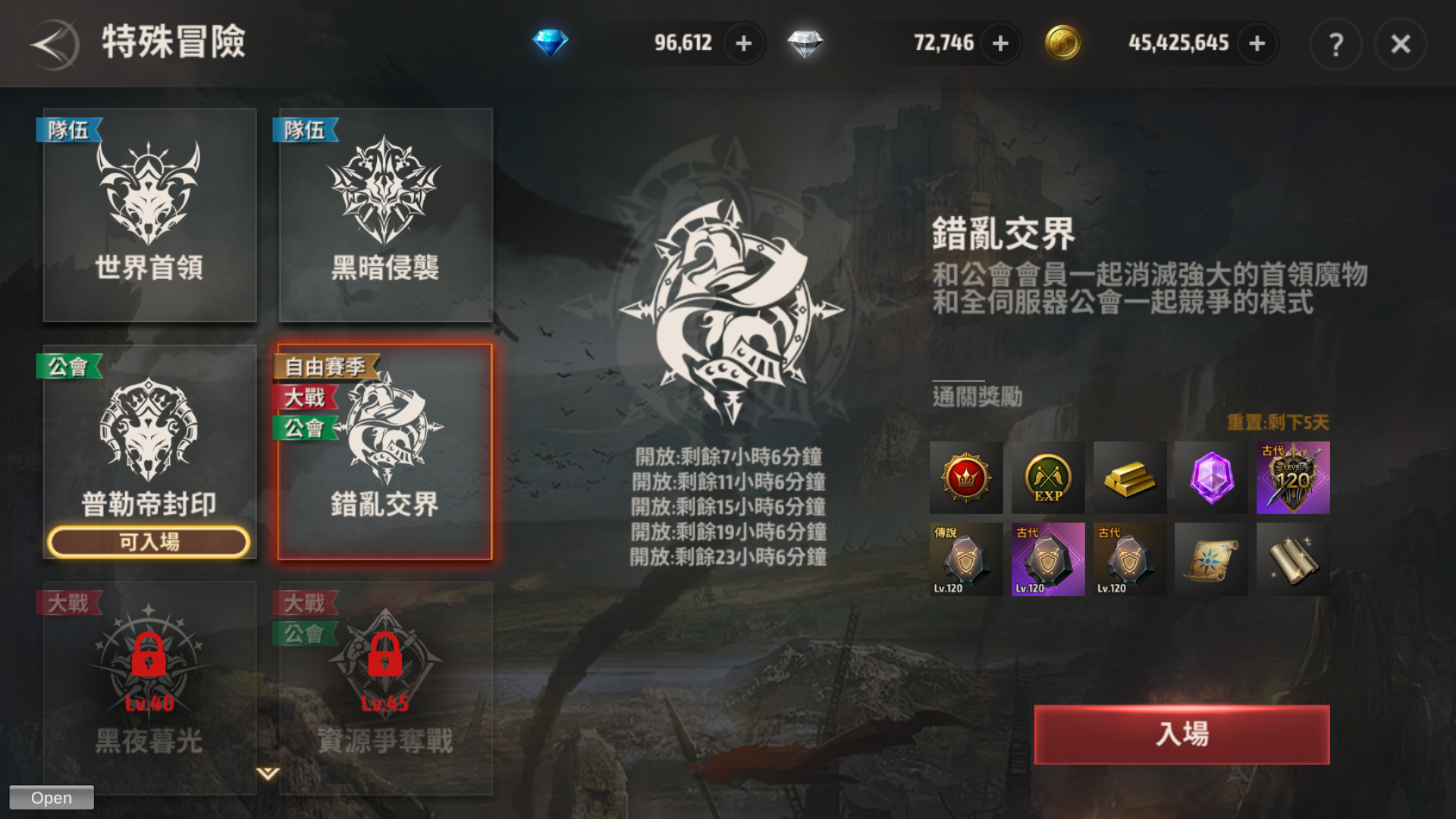The height and width of the screenshot is (819, 1456).
Task: Select the 世界首領 mode tile
Action: click(x=149, y=215)
